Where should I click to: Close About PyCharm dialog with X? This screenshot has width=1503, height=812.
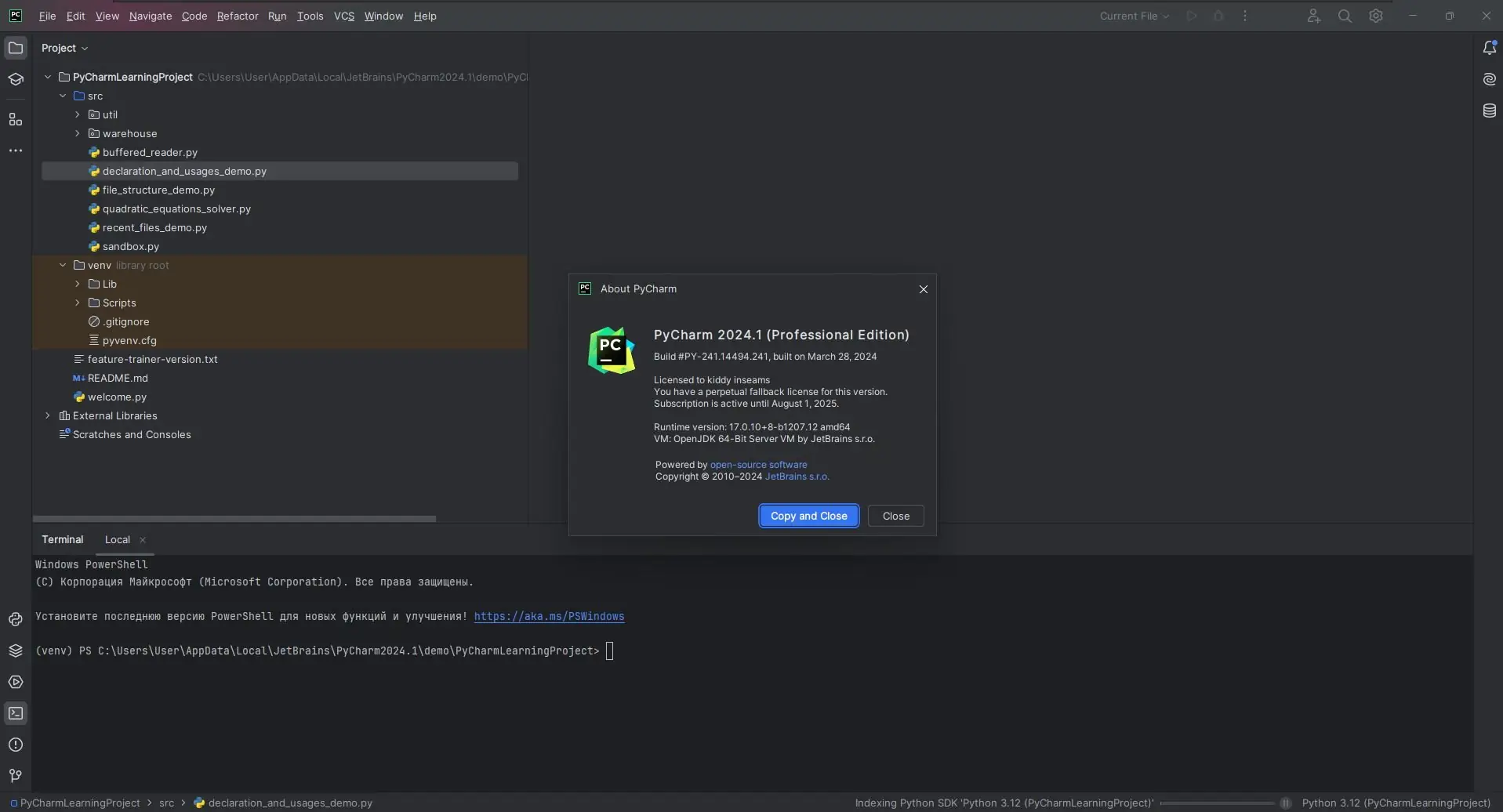(x=923, y=289)
